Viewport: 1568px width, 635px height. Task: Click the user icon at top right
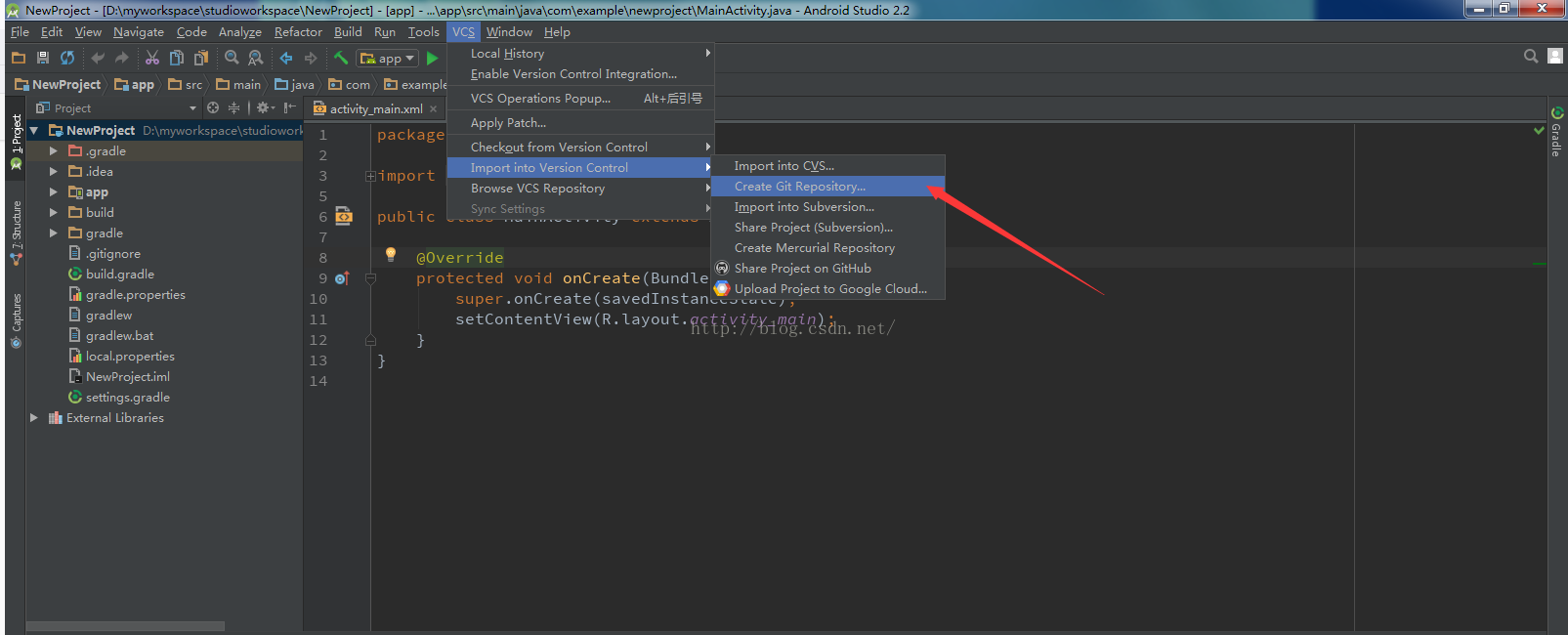1555,56
